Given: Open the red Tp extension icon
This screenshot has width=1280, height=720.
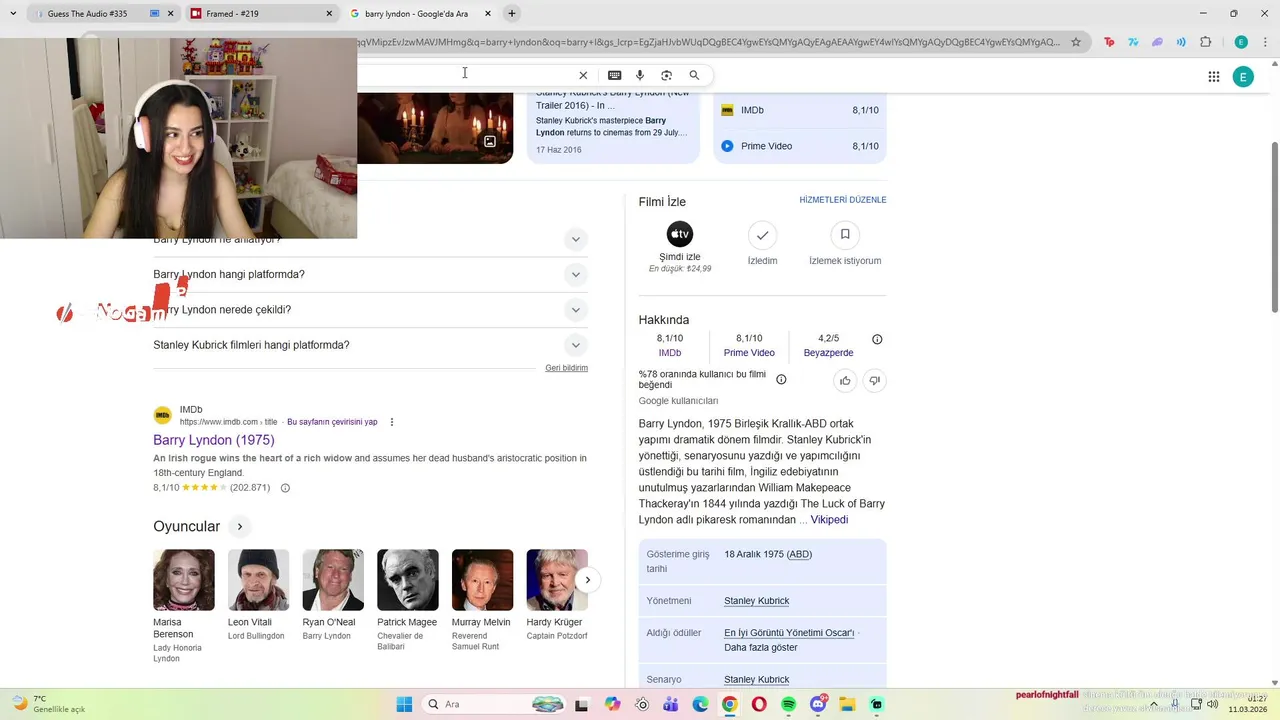Looking at the screenshot, I should click(1109, 42).
